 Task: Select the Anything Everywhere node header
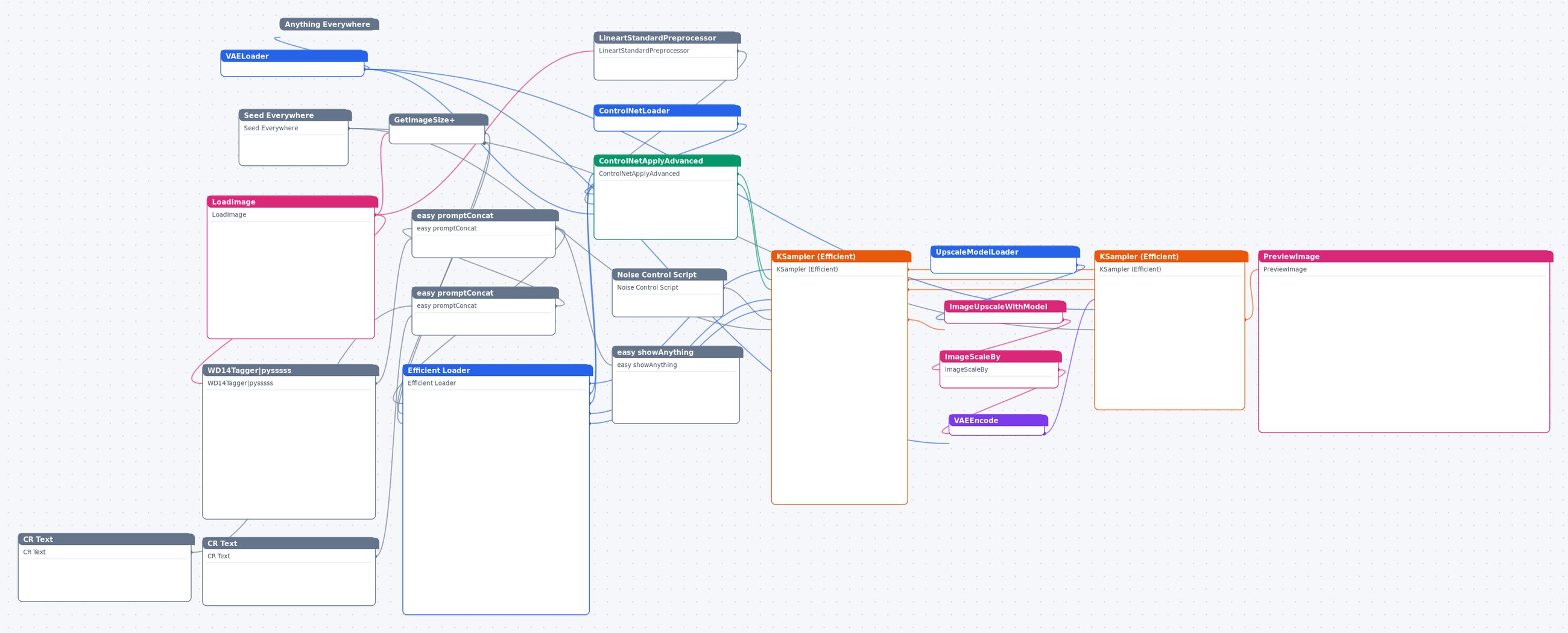tap(329, 24)
